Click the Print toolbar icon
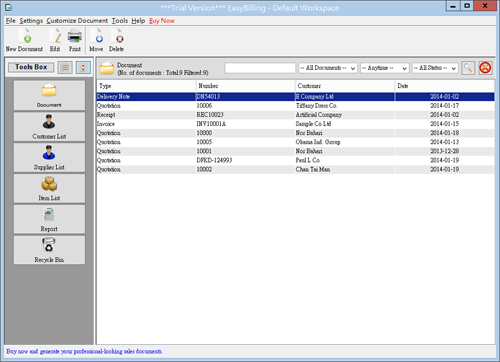 coord(75,40)
